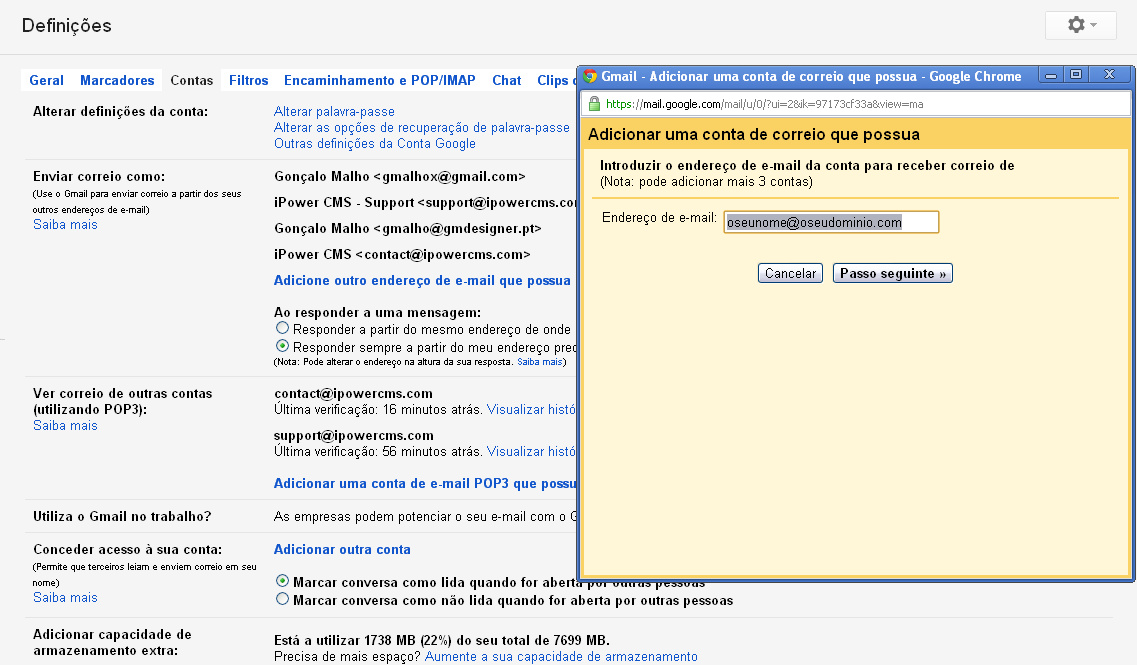Click the green padlock security icon

[x=595, y=104]
